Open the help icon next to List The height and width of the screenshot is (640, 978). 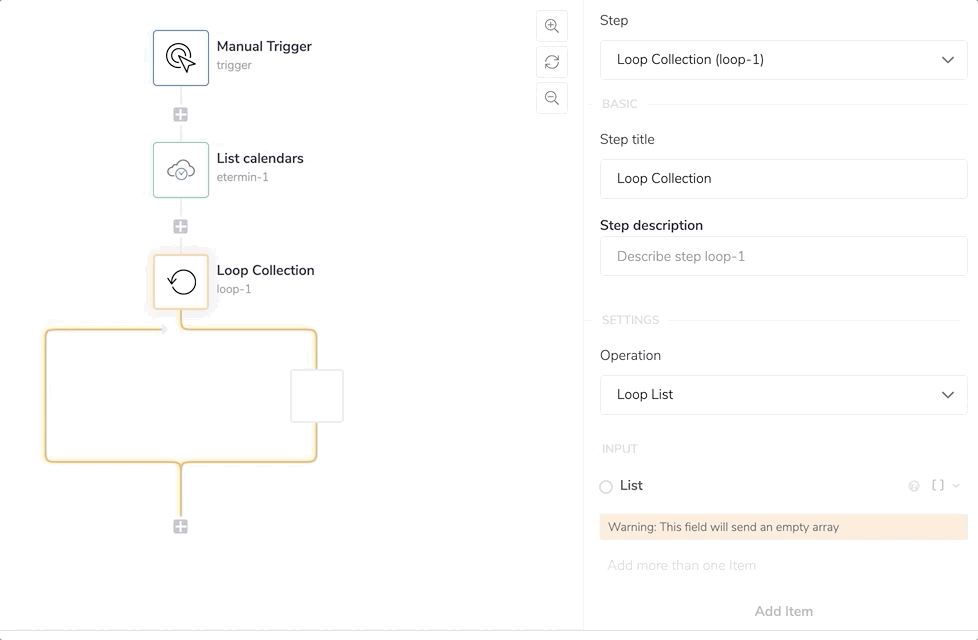914,486
